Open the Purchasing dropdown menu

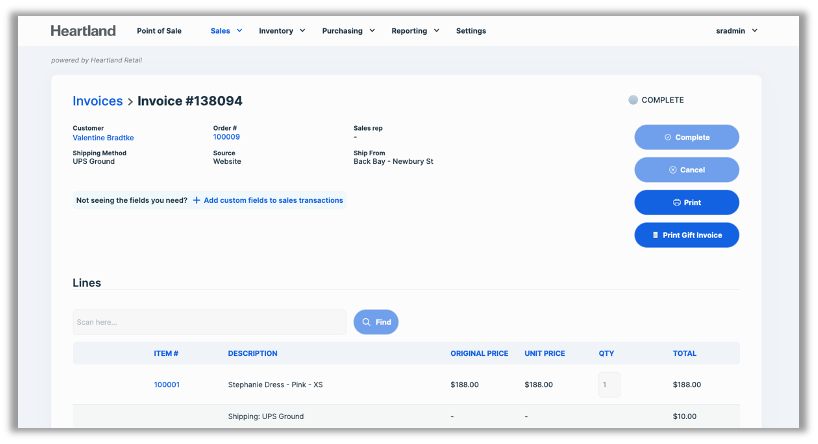[x=348, y=31]
